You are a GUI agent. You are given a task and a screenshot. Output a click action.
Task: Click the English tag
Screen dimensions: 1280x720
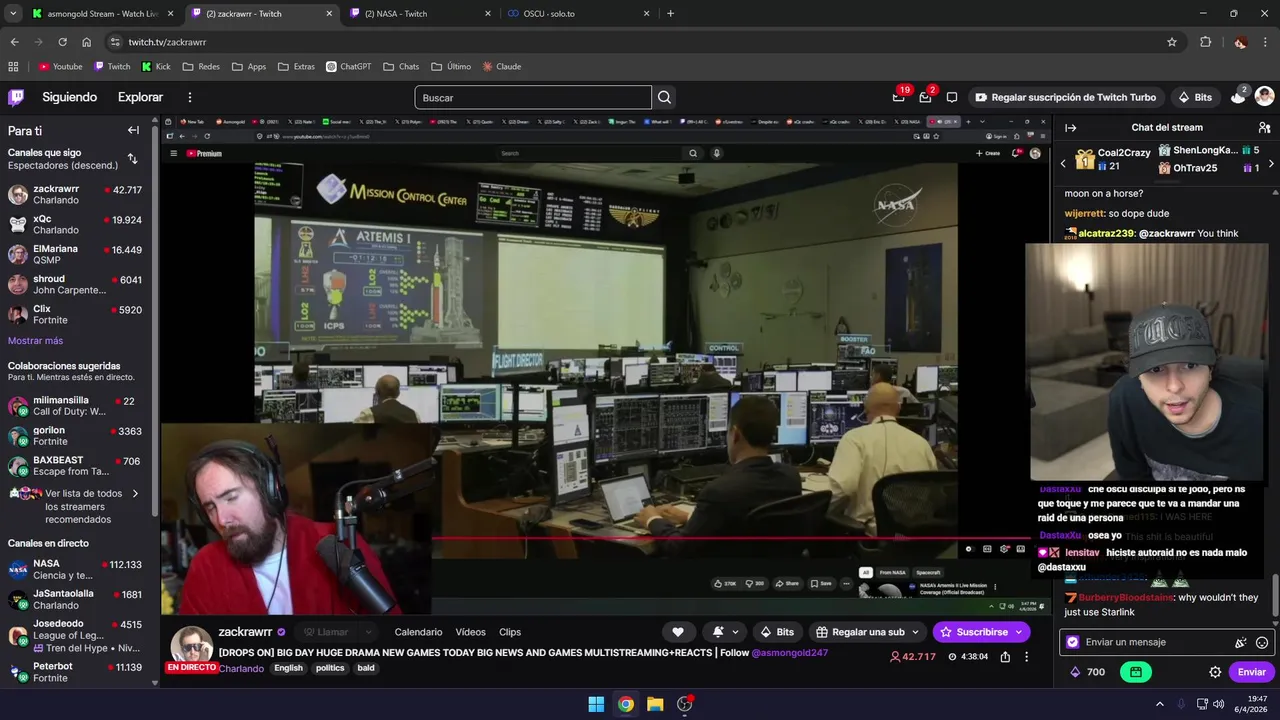pos(288,668)
